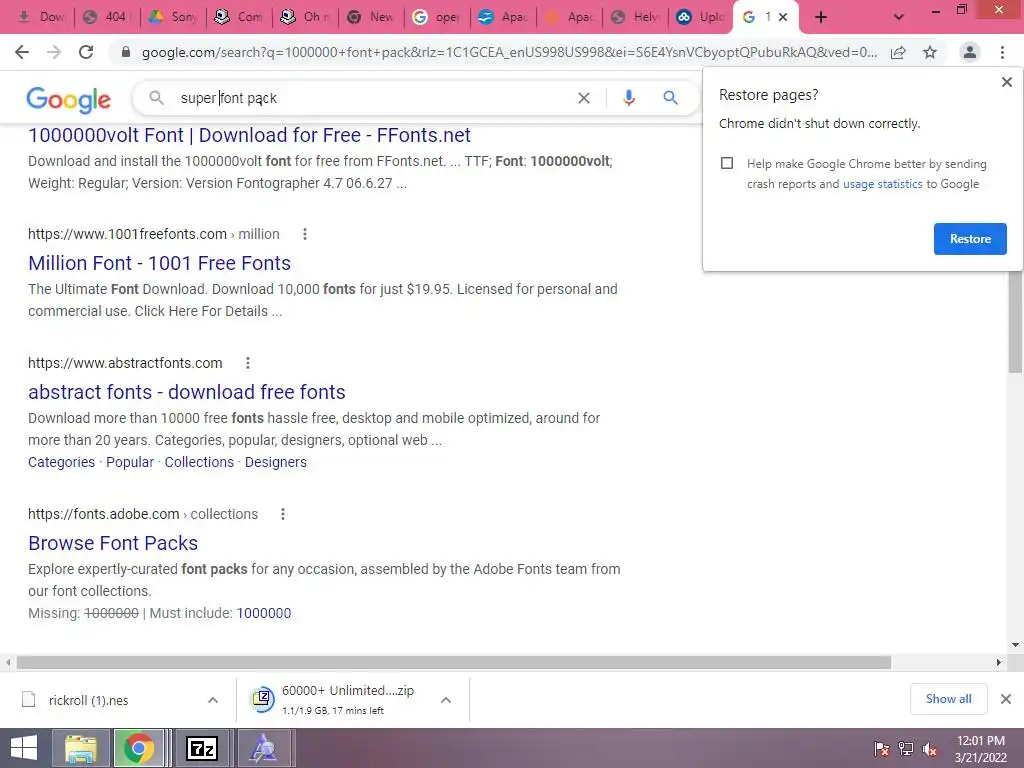Switch to the New tab

tap(371, 17)
